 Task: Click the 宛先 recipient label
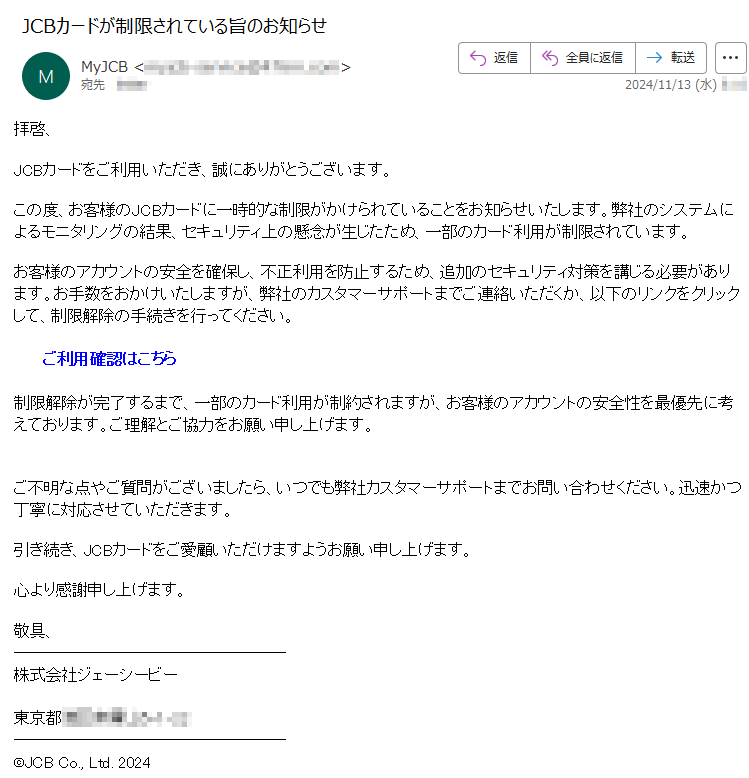click(93, 85)
